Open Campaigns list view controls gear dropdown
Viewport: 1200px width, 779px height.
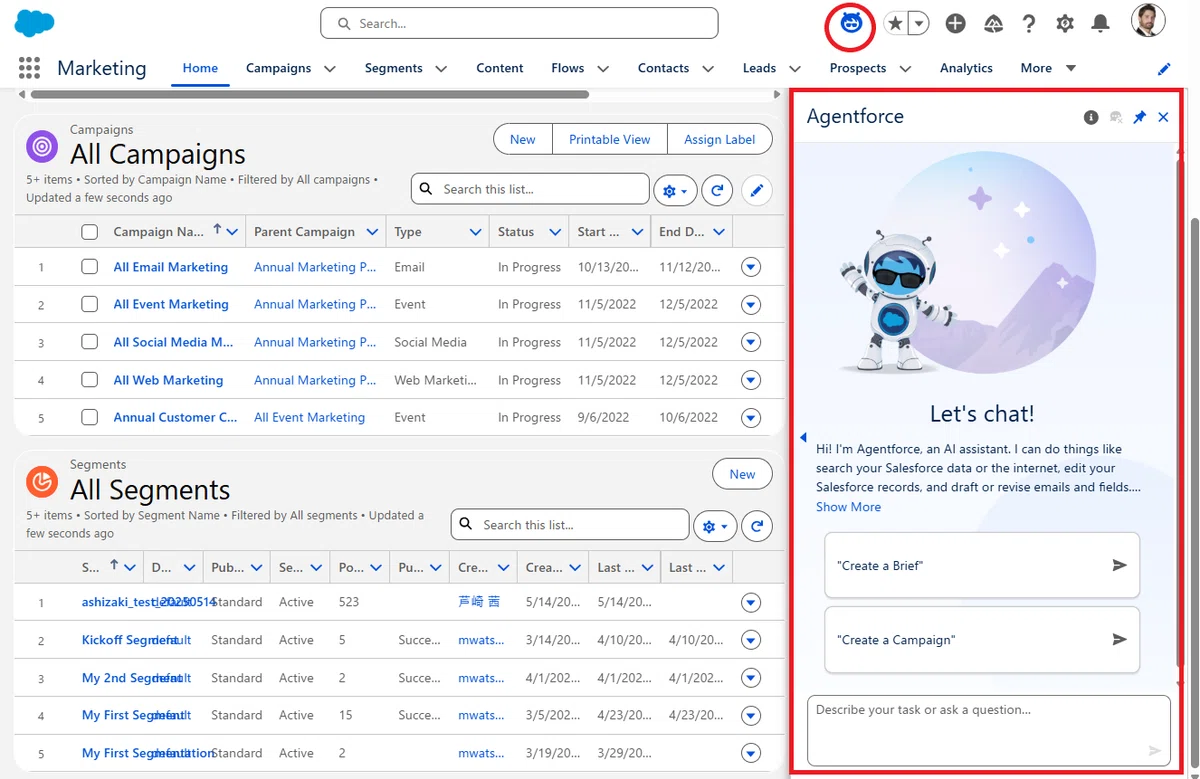coord(675,190)
